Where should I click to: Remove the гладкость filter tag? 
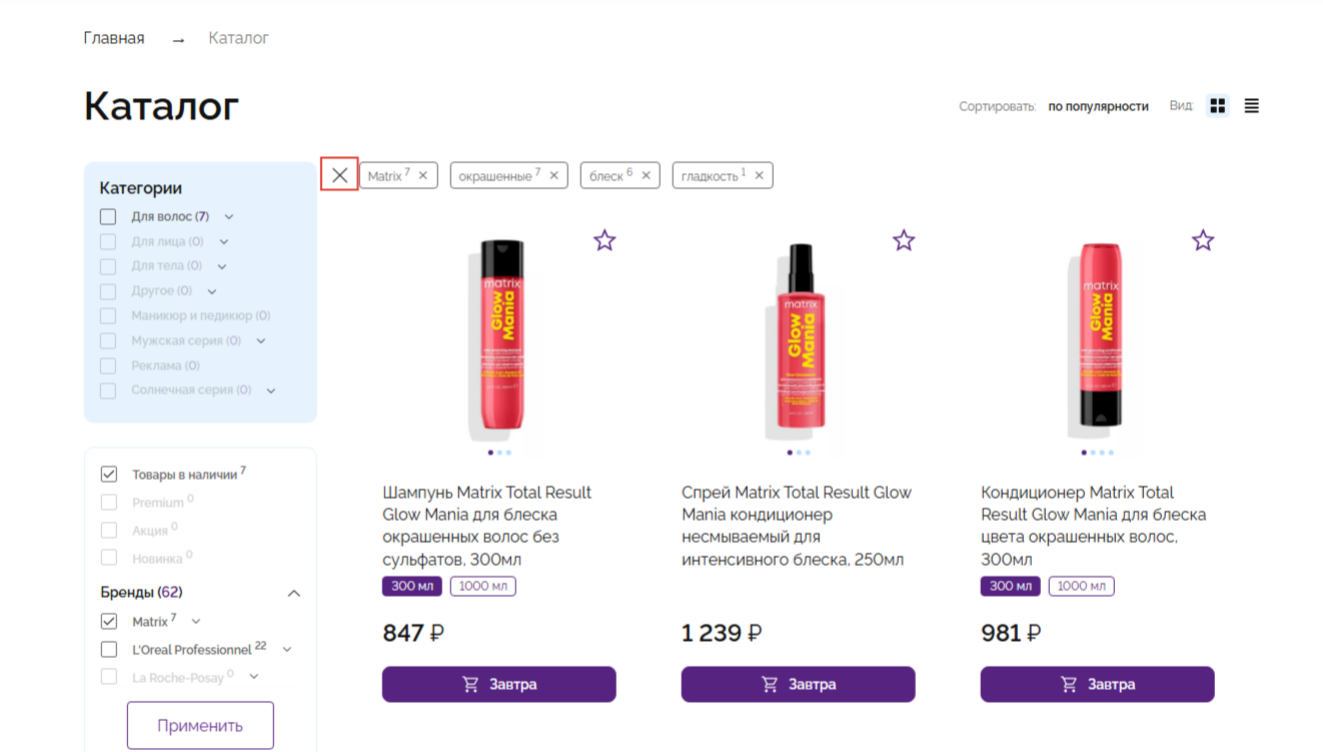point(759,176)
